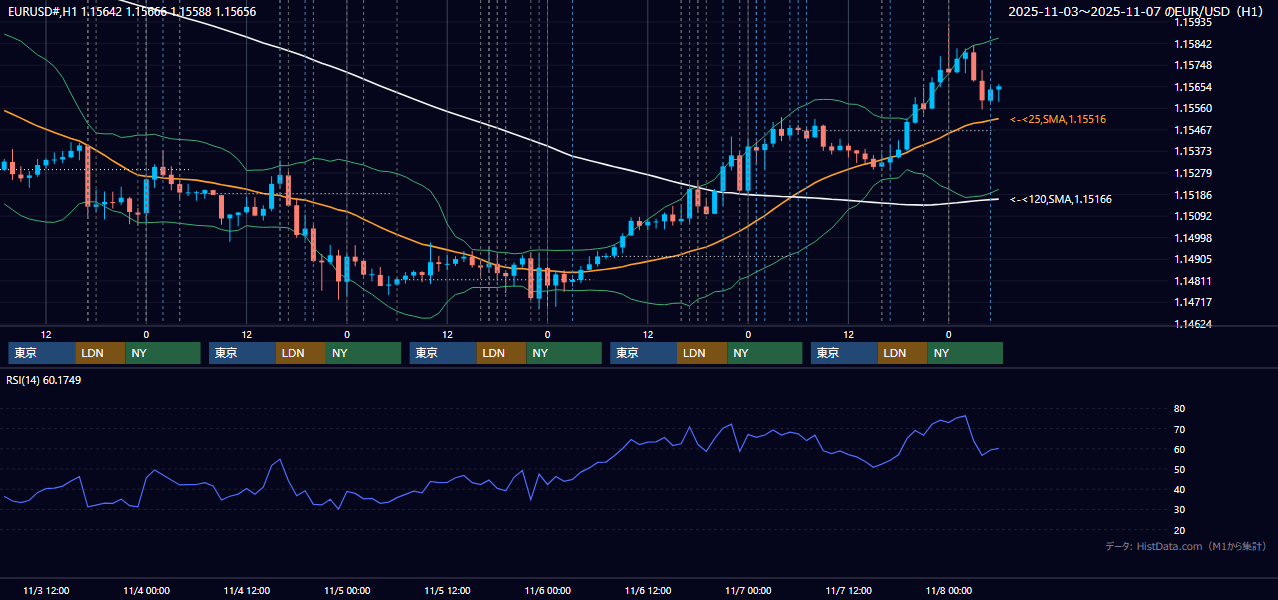The image size is (1278, 600).
Task: Click price axis value 1.15842
Action: click(1192, 44)
